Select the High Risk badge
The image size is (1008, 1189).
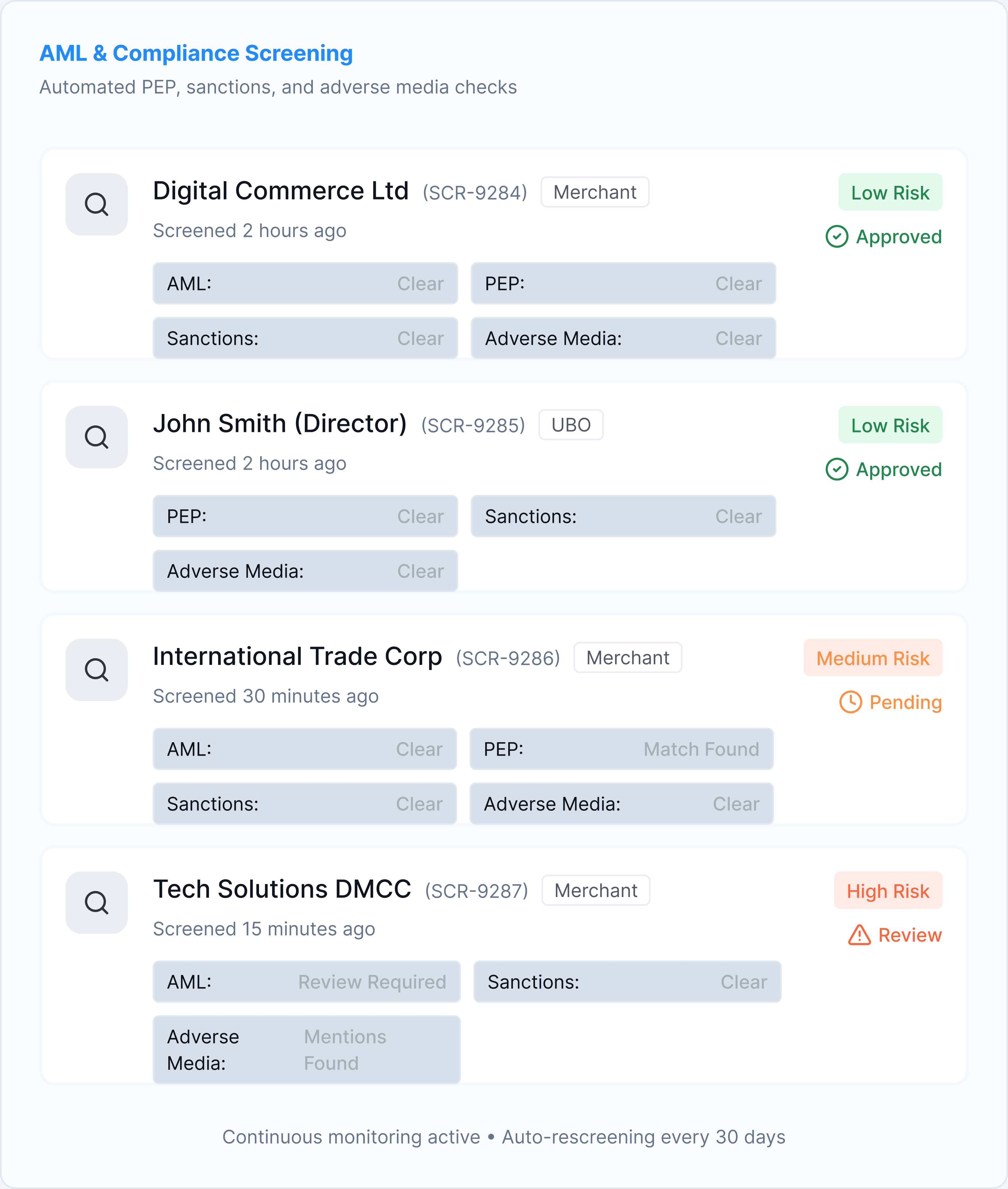coord(888,891)
